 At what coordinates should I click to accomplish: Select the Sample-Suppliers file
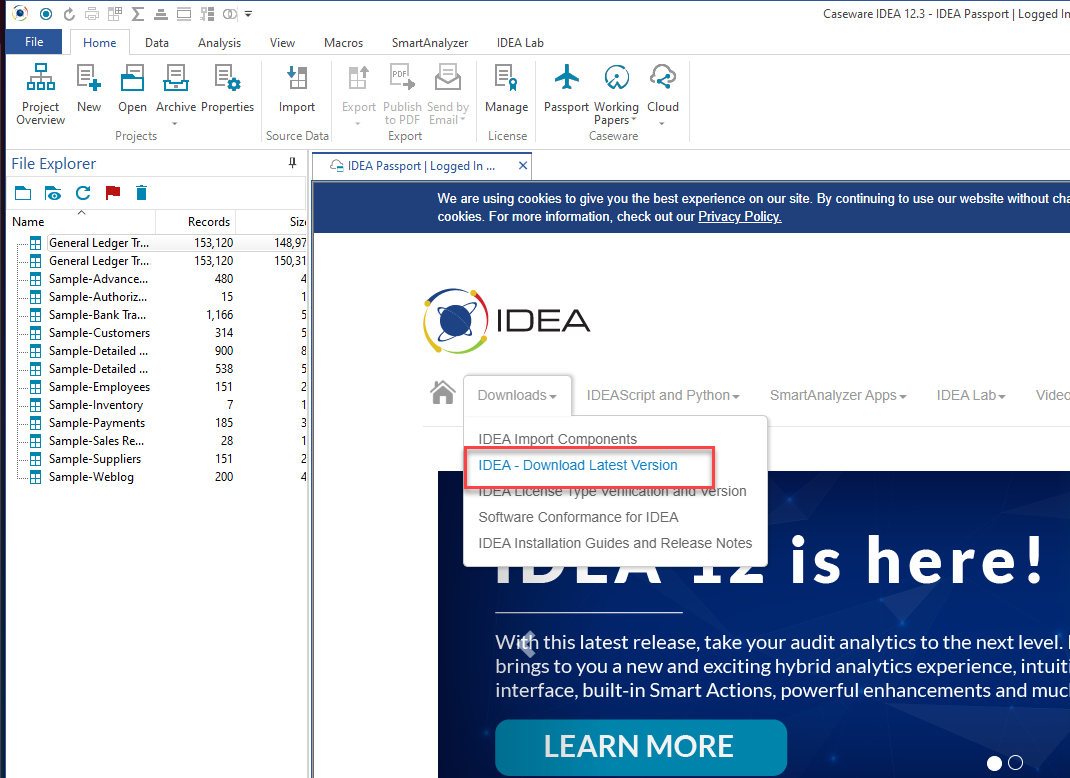coord(95,459)
